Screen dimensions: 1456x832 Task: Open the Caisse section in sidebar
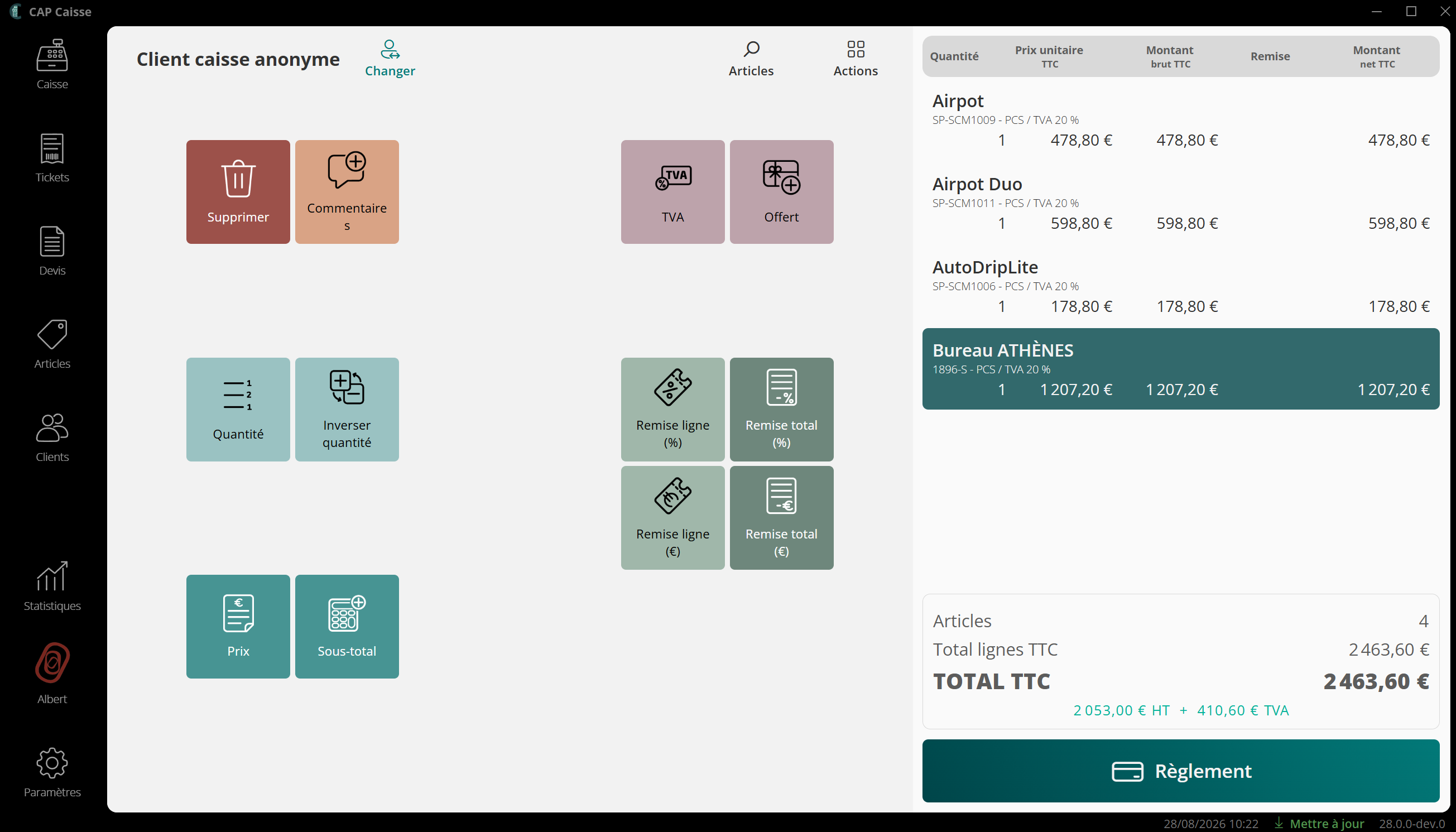click(x=52, y=65)
